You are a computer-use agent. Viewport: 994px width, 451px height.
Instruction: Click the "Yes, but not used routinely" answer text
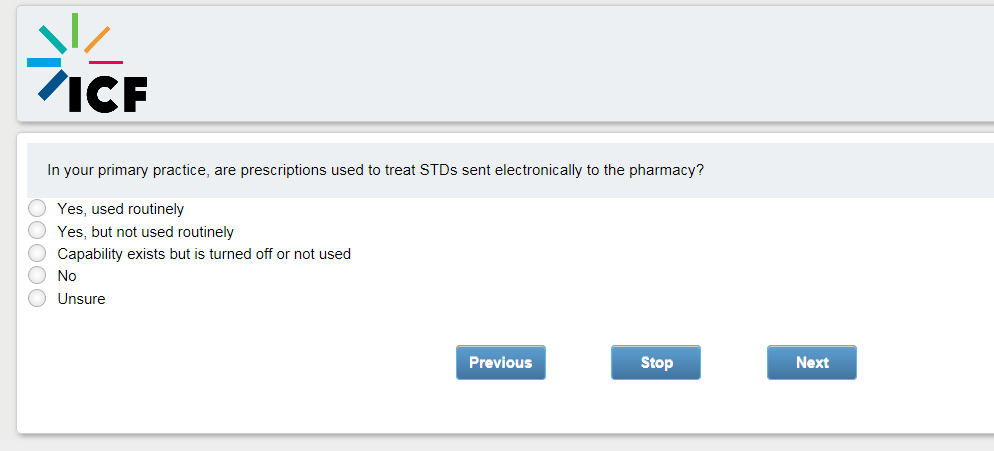145,232
